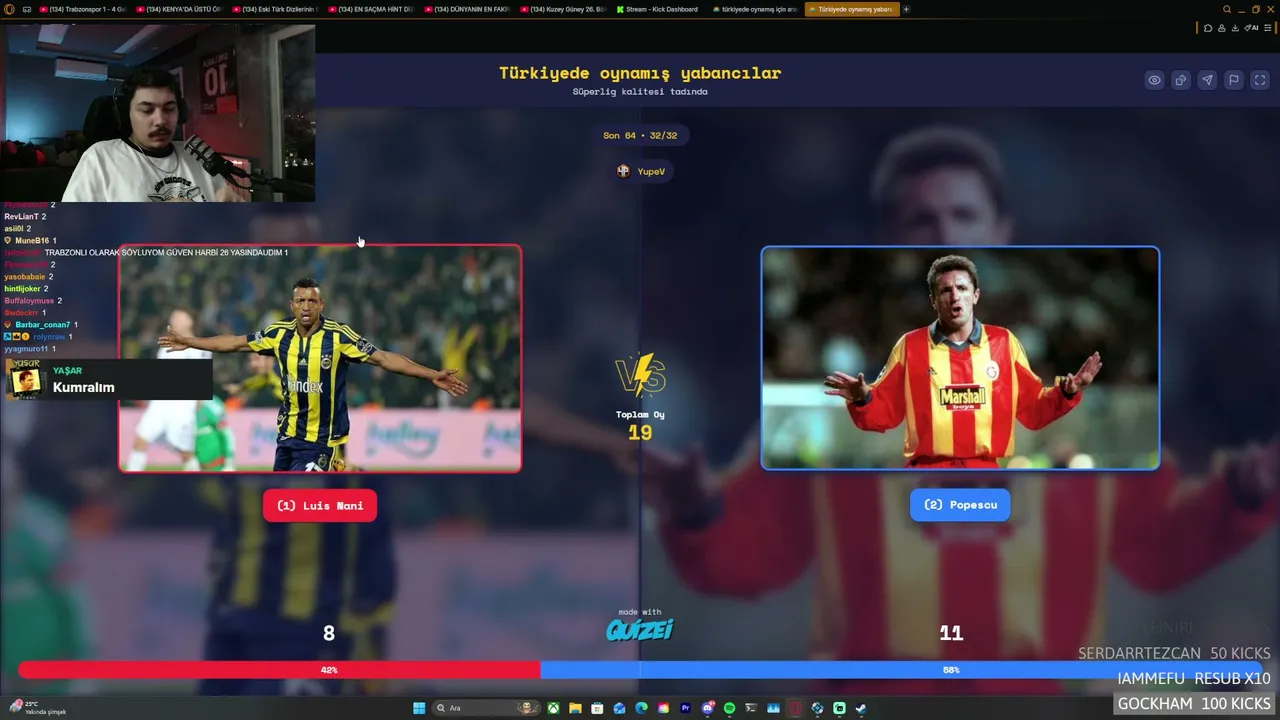Click the red 42% vote bar
This screenshot has height=720, width=1280.
pos(279,669)
